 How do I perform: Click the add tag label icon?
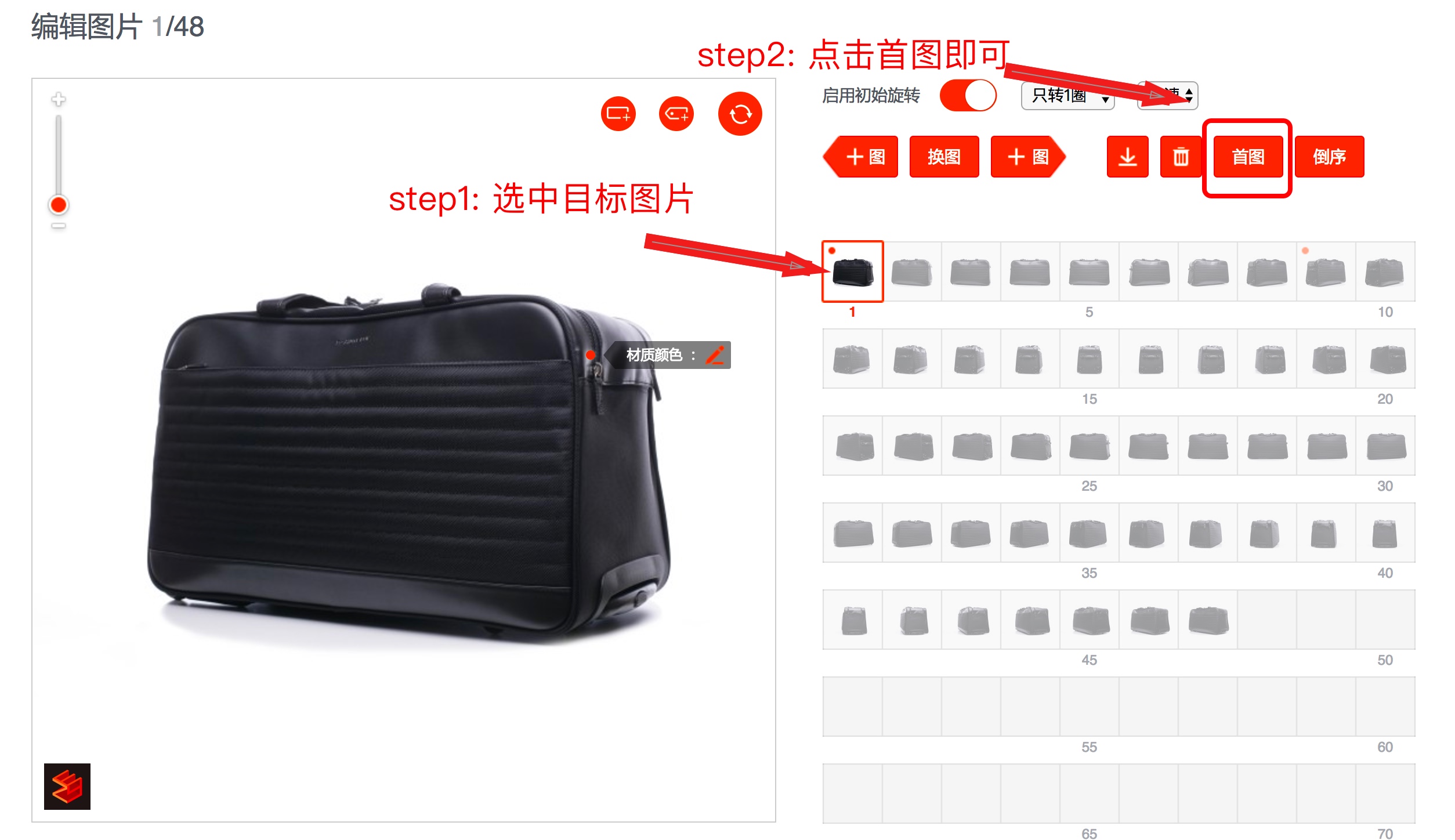click(676, 114)
